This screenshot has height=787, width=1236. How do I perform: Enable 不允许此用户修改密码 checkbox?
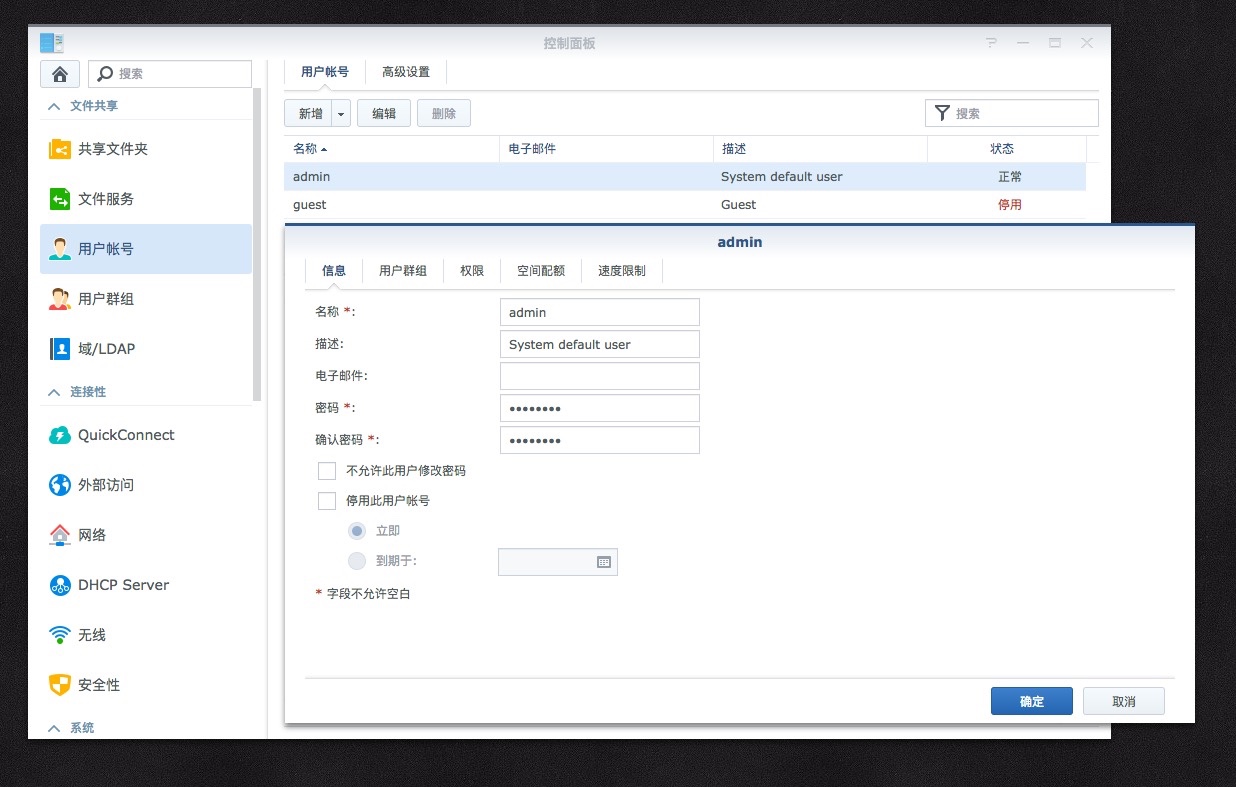(327, 471)
